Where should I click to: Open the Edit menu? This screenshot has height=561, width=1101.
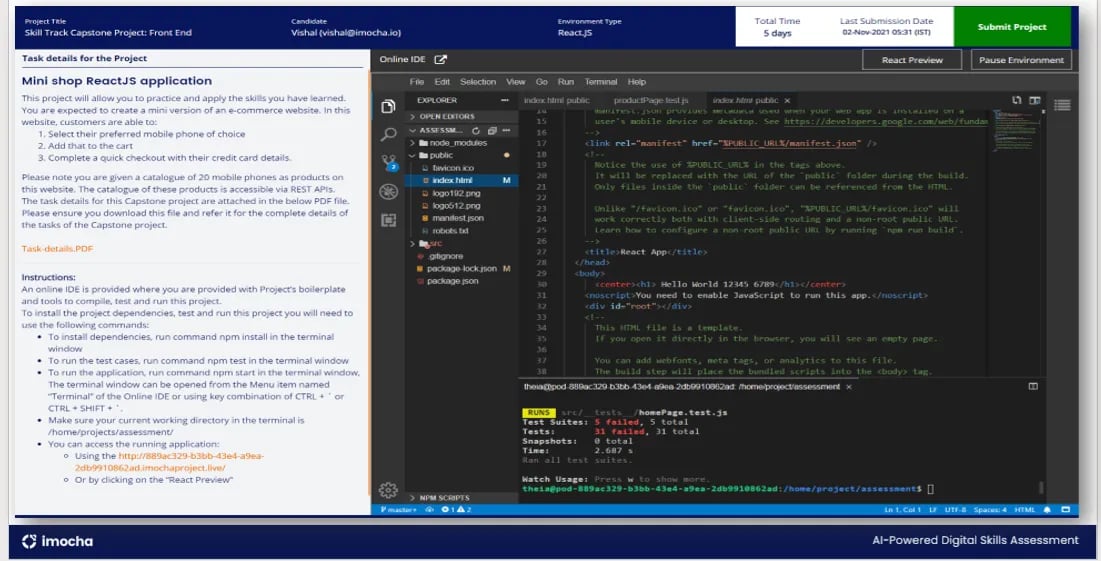[x=442, y=82]
